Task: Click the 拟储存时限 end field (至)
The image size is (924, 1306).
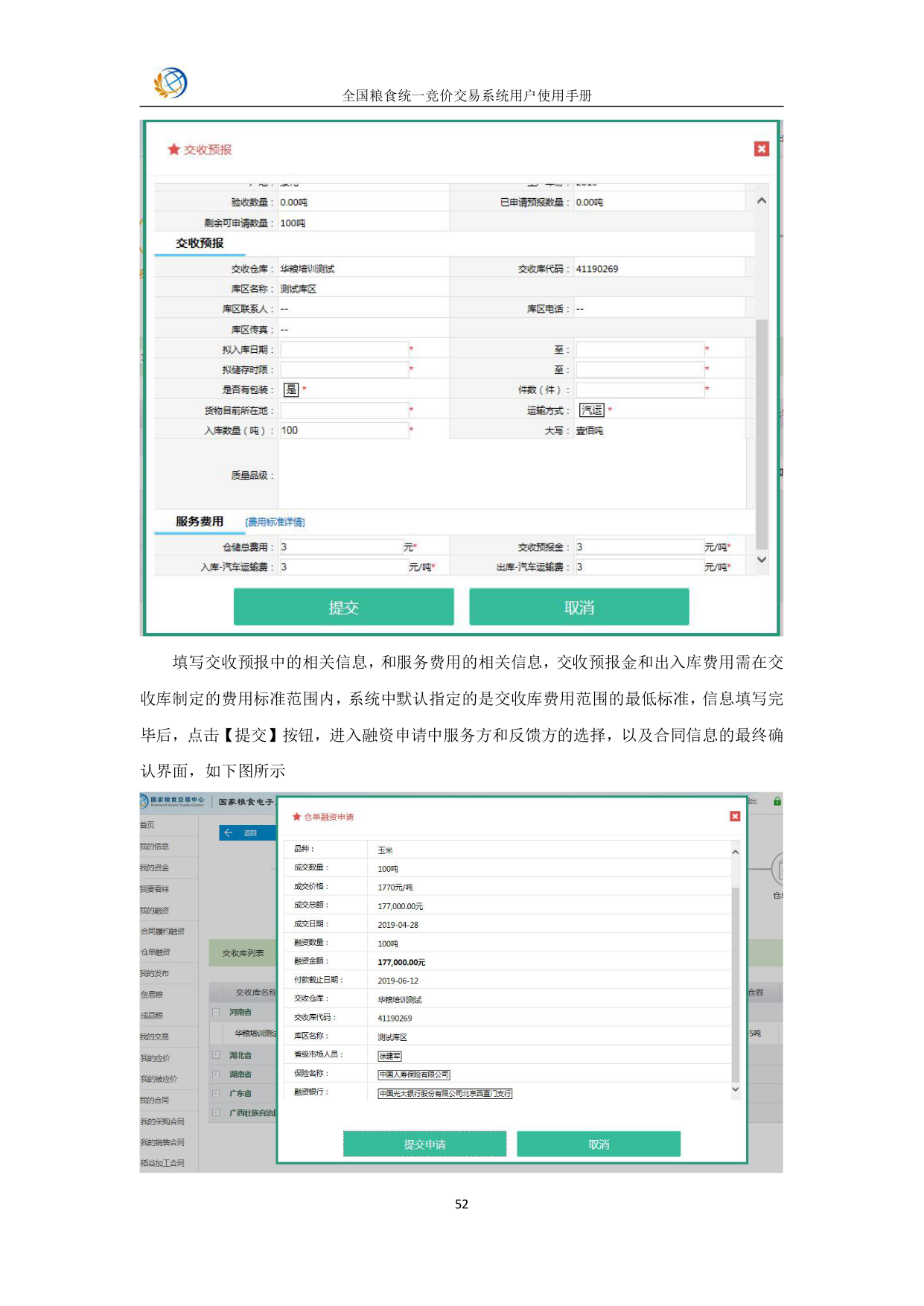Action: pyautogui.click(x=640, y=369)
